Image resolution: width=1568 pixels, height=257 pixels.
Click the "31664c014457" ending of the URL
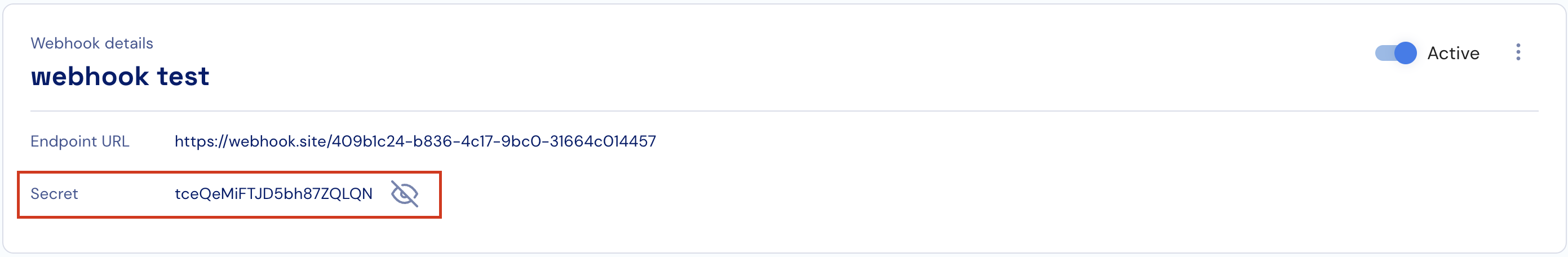[603, 141]
